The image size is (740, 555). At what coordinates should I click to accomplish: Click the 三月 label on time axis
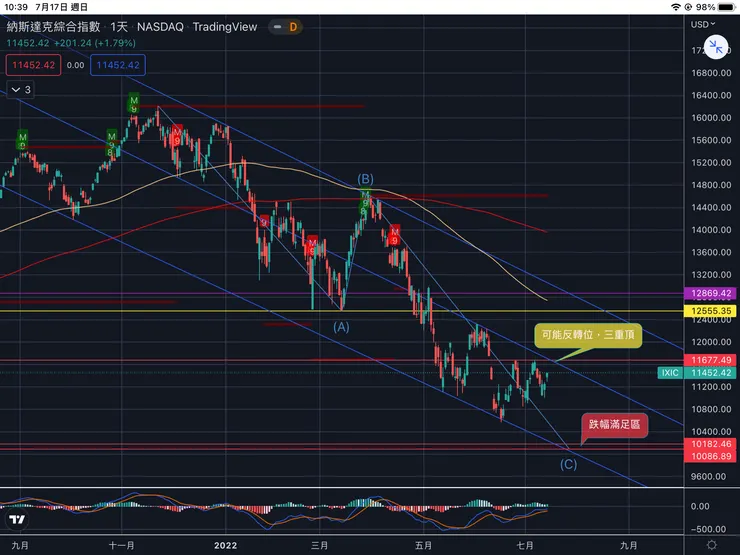[320, 546]
